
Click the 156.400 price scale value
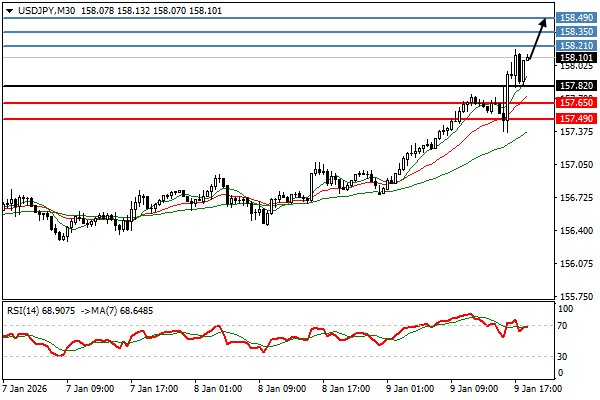coord(575,231)
